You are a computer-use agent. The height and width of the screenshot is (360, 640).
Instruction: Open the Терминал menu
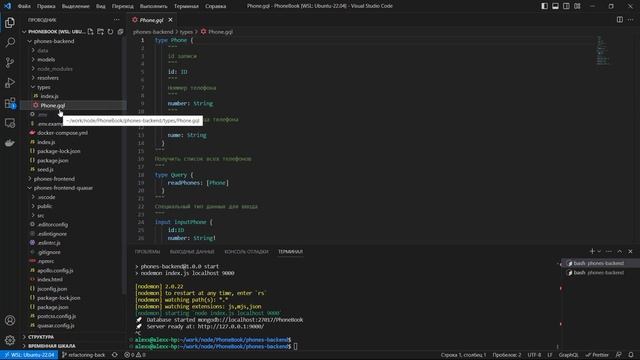[186, 6]
